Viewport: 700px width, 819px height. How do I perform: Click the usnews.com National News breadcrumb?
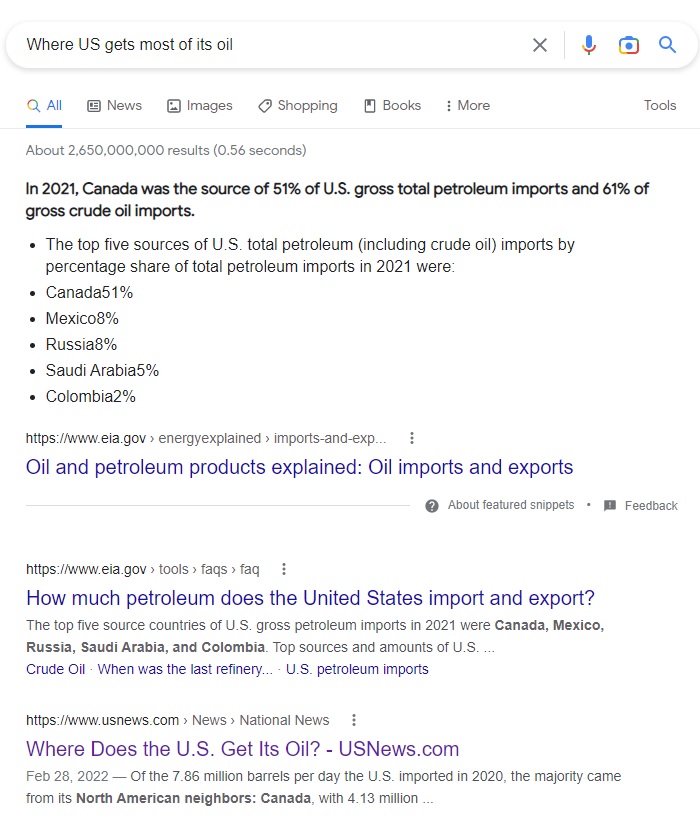click(178, 720)
